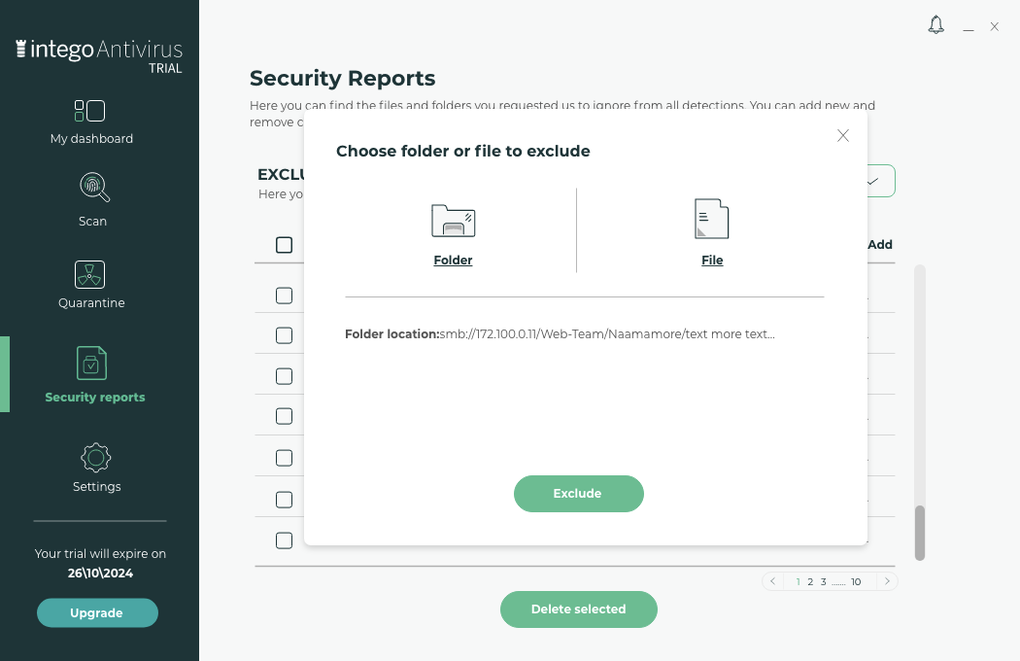Go to the next page arrow
The height and width of the screenshot is (661, 1020).
887,582
